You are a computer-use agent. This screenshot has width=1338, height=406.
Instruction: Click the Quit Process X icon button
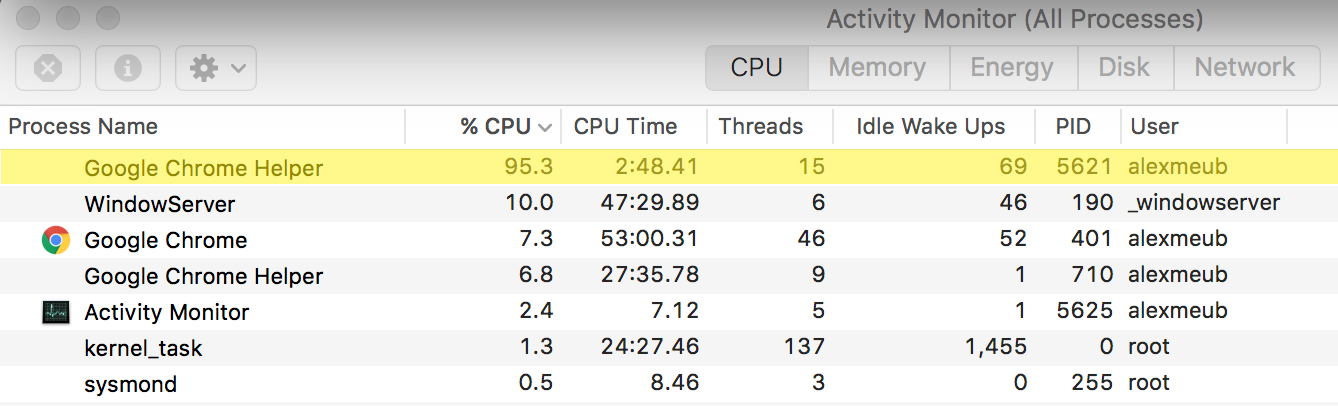[x=48, y=68]
